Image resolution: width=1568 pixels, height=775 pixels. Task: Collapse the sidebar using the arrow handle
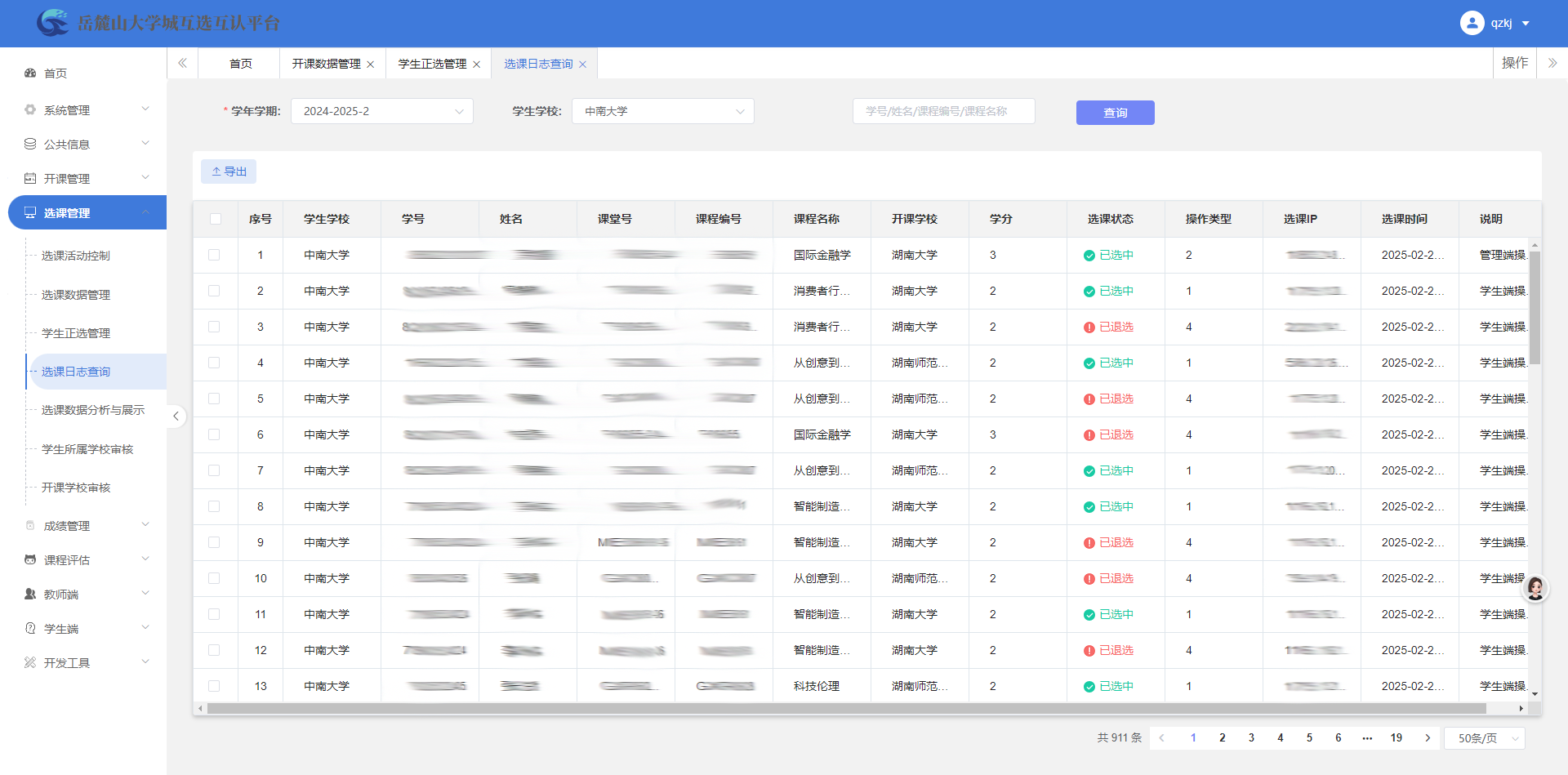point(176,416)
